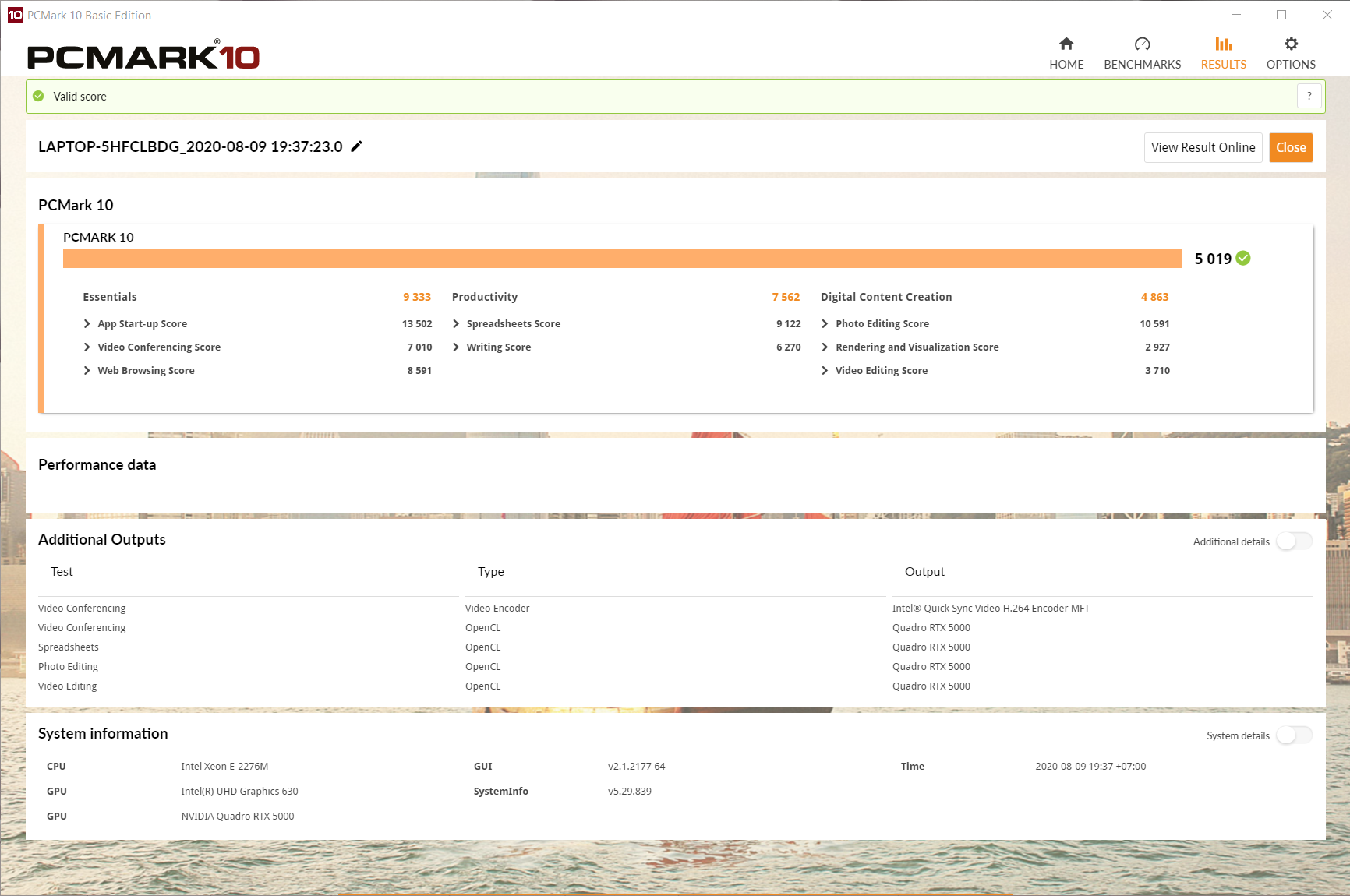This screenshot has height=896, width=1350.
Task: Select the Video Editing test row
Action: (68, 686)
